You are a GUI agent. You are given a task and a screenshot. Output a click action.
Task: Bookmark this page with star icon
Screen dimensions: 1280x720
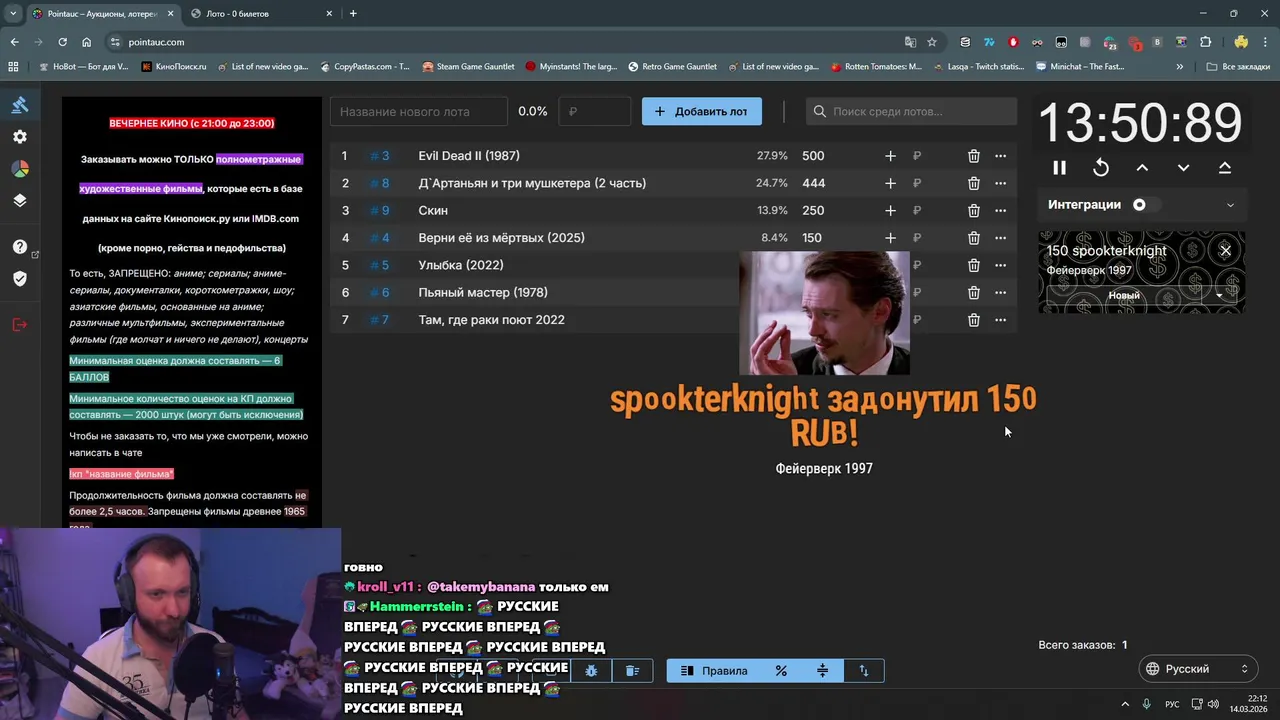(x=932, y=42)
